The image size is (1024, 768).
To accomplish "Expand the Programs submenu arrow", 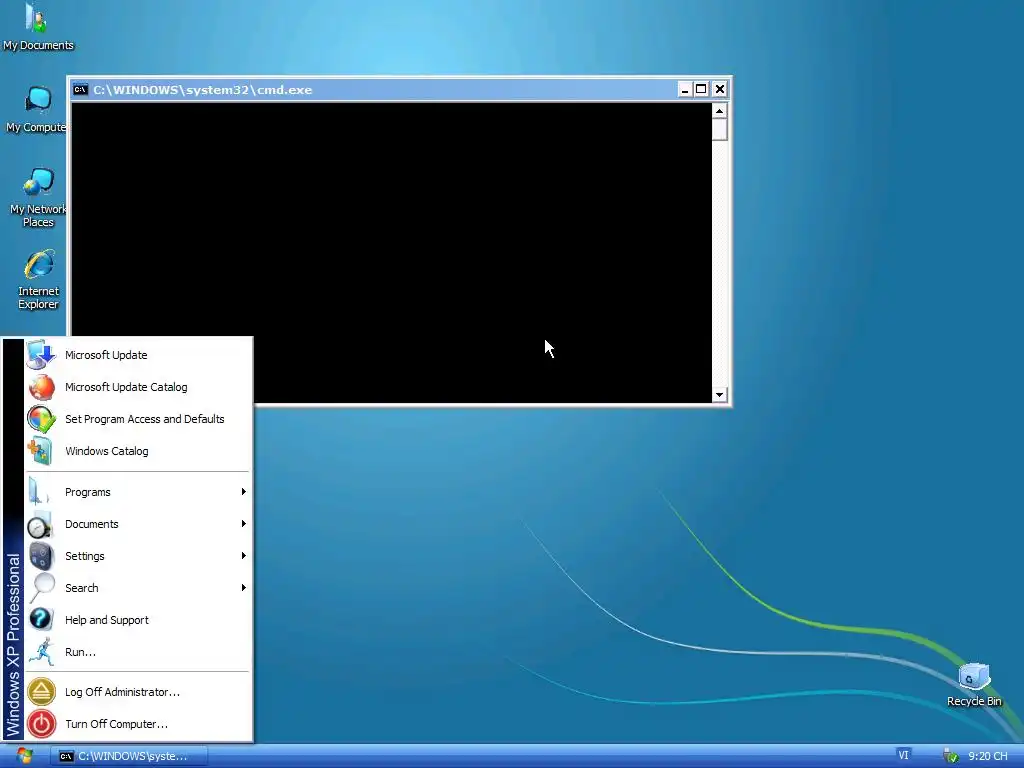I will click(x=244, y=491).
